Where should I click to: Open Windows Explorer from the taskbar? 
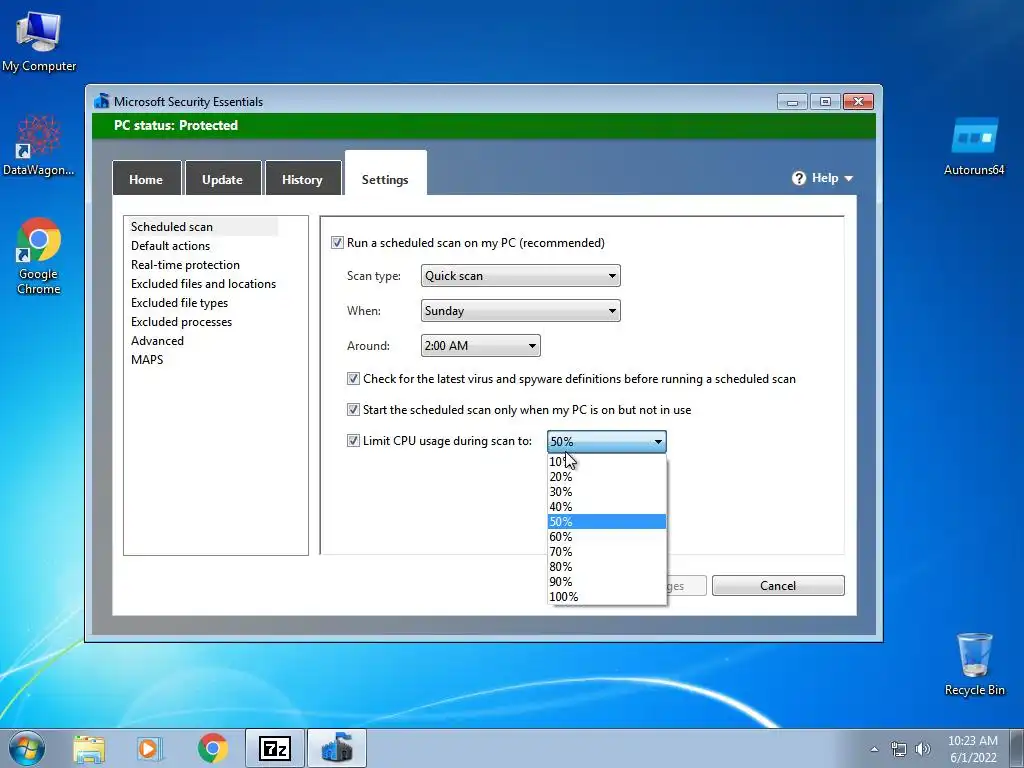(89, 748)
